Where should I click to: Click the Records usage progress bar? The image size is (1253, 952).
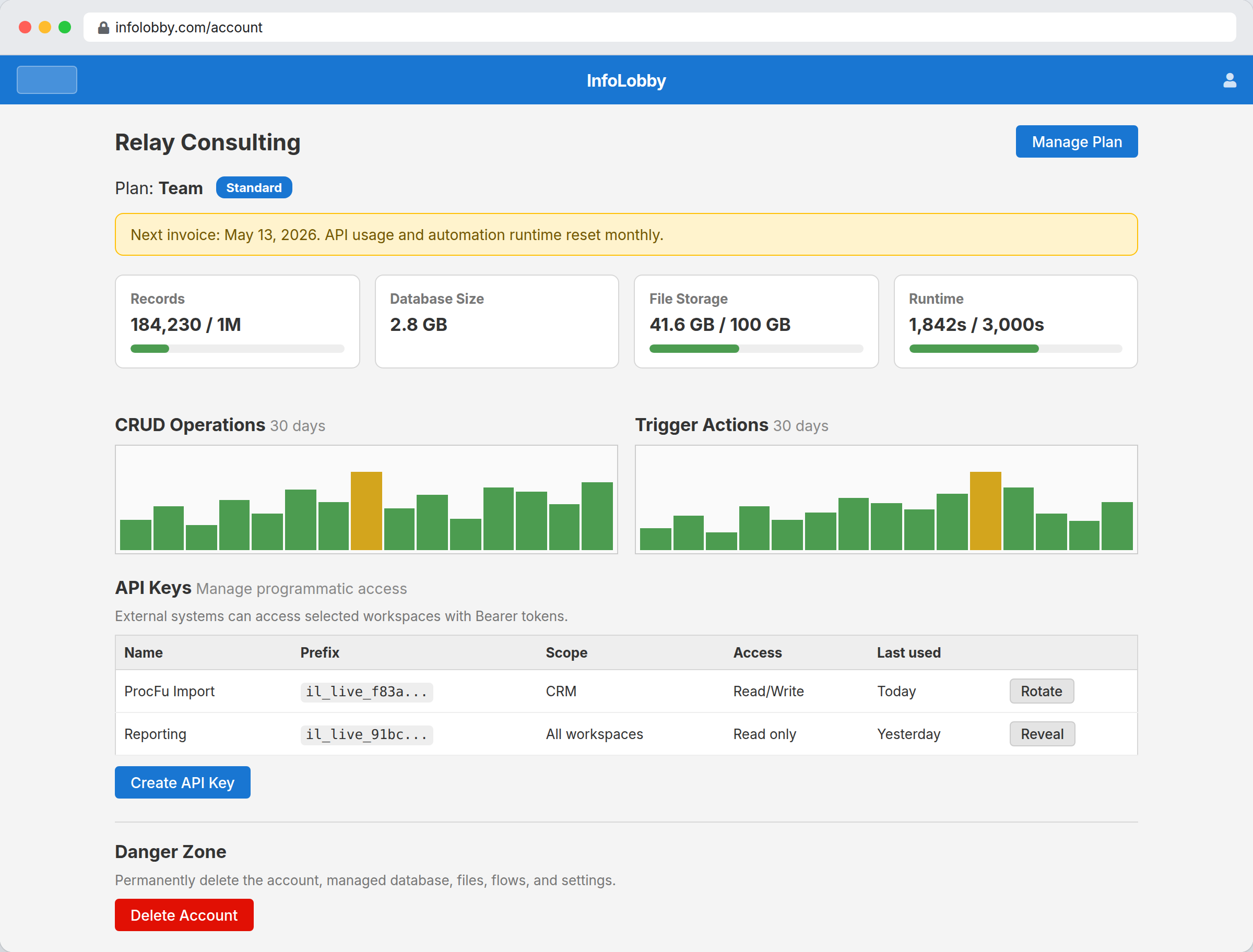tap(237, 349)
